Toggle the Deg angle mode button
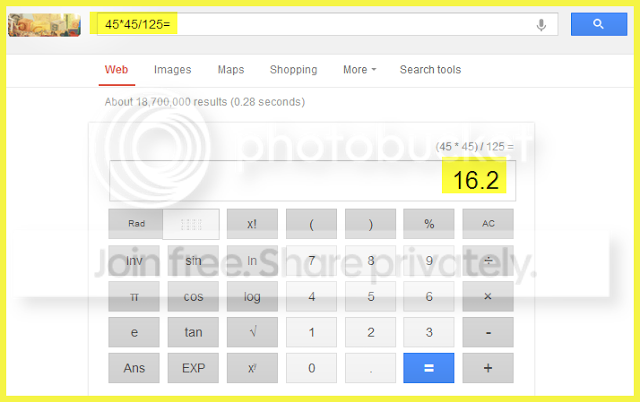The height and width of the screenshot is (402, 640). [191, 224]
